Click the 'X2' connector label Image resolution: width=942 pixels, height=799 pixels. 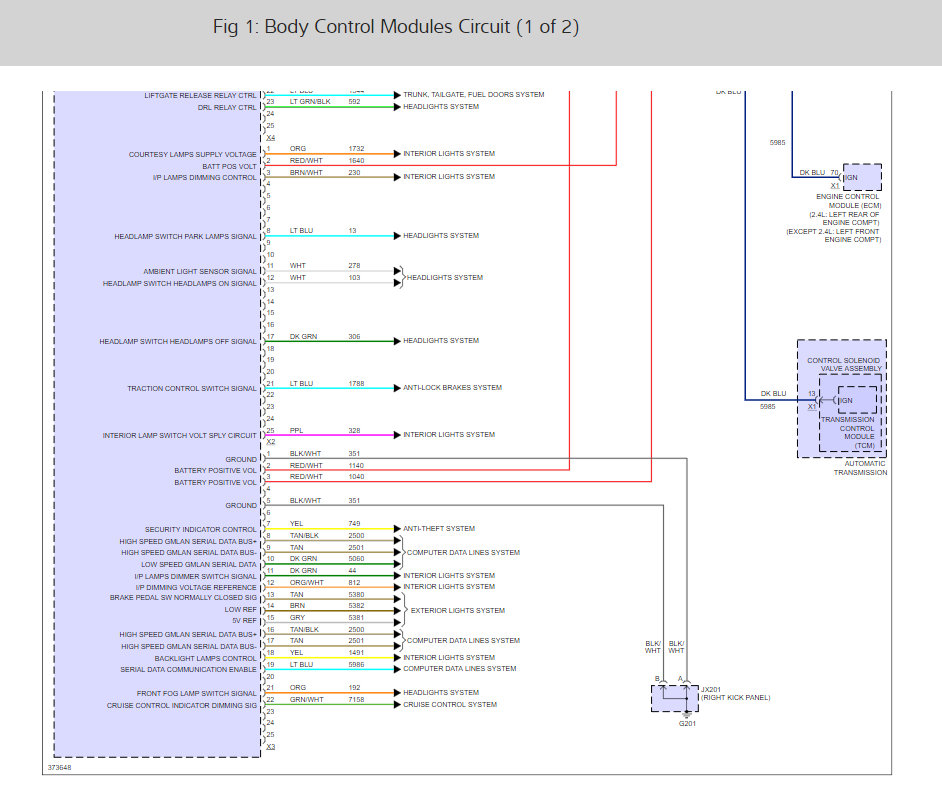[x=271, y=442]
